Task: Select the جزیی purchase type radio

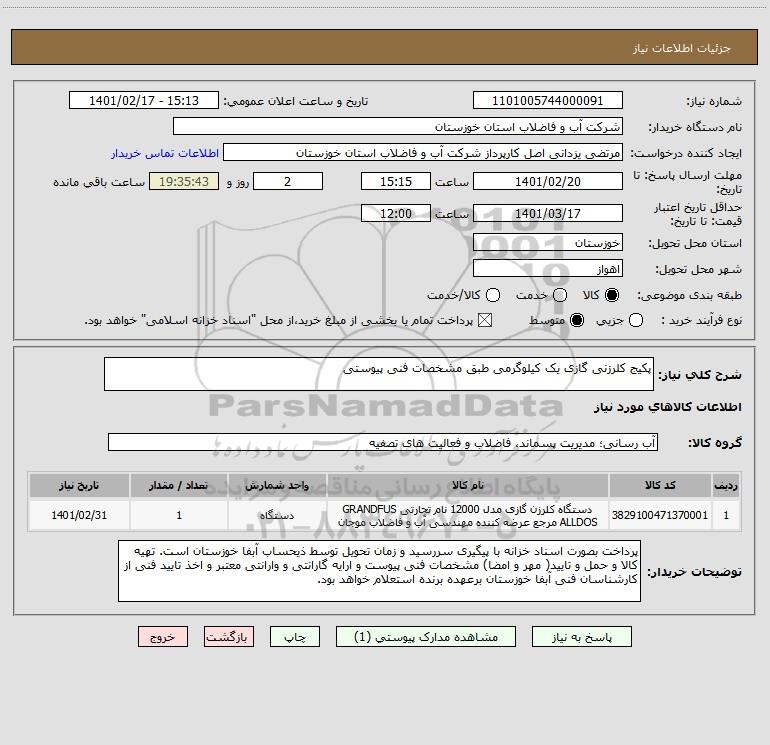Action: 635,320
